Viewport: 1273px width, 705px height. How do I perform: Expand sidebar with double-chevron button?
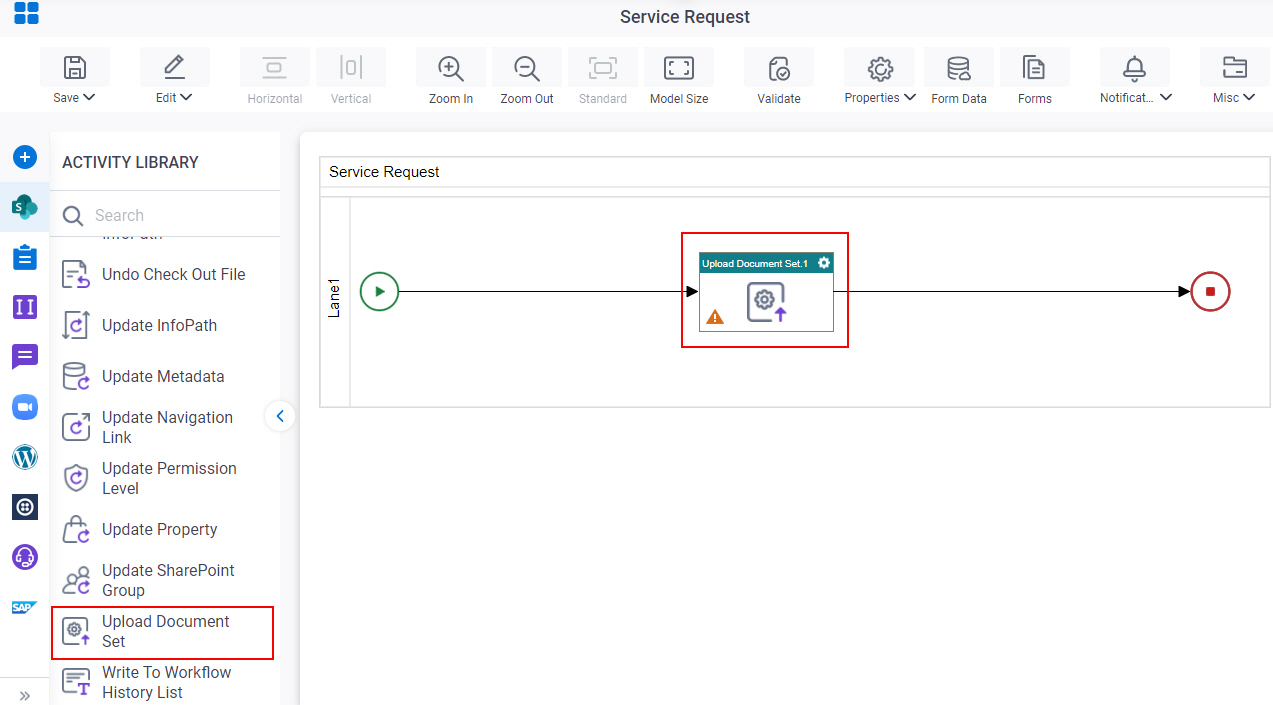(x=25, y=695)
